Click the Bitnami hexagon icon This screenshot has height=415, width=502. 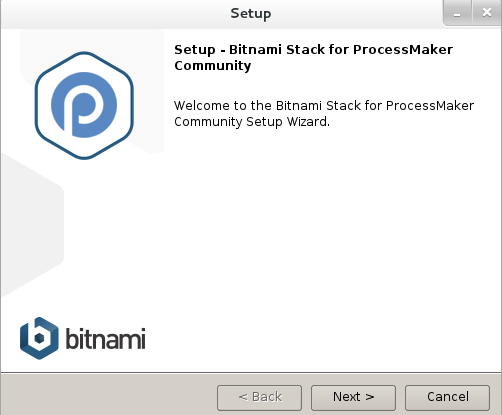pos(39,338)
